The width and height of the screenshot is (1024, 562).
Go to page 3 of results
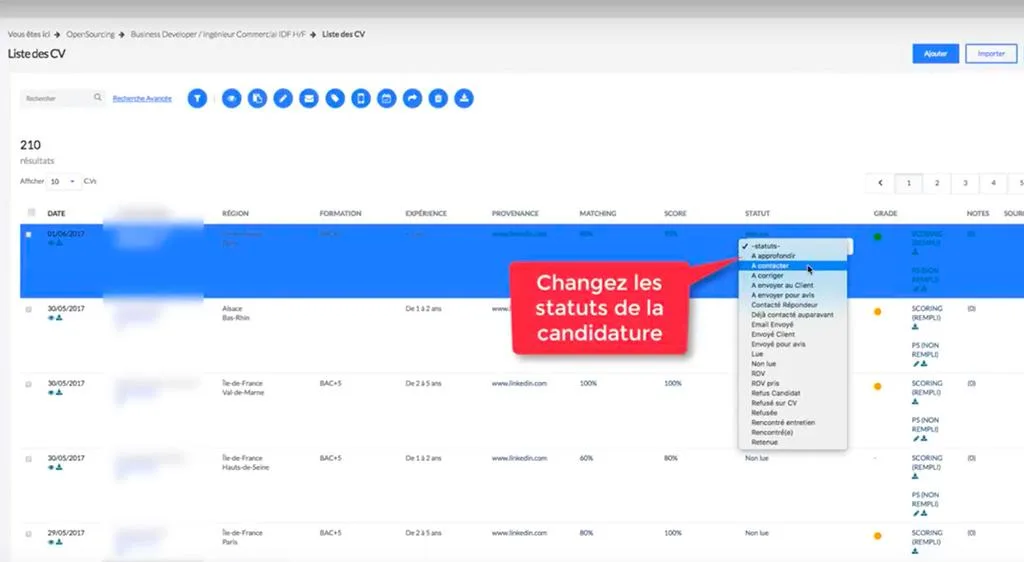pos(965,183)
